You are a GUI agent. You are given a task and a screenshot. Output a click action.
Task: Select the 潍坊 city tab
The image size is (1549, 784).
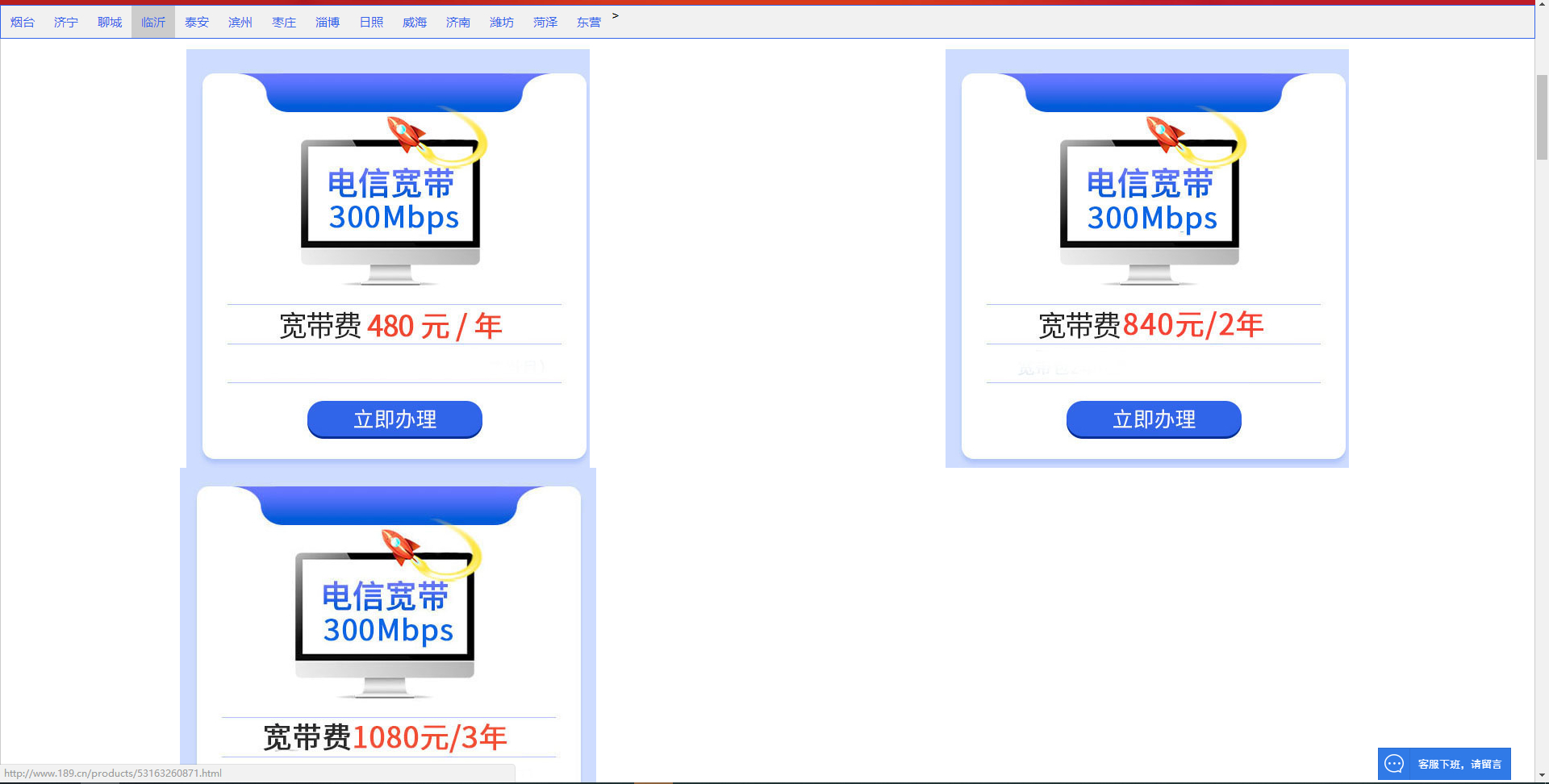[x=502, y=23]
